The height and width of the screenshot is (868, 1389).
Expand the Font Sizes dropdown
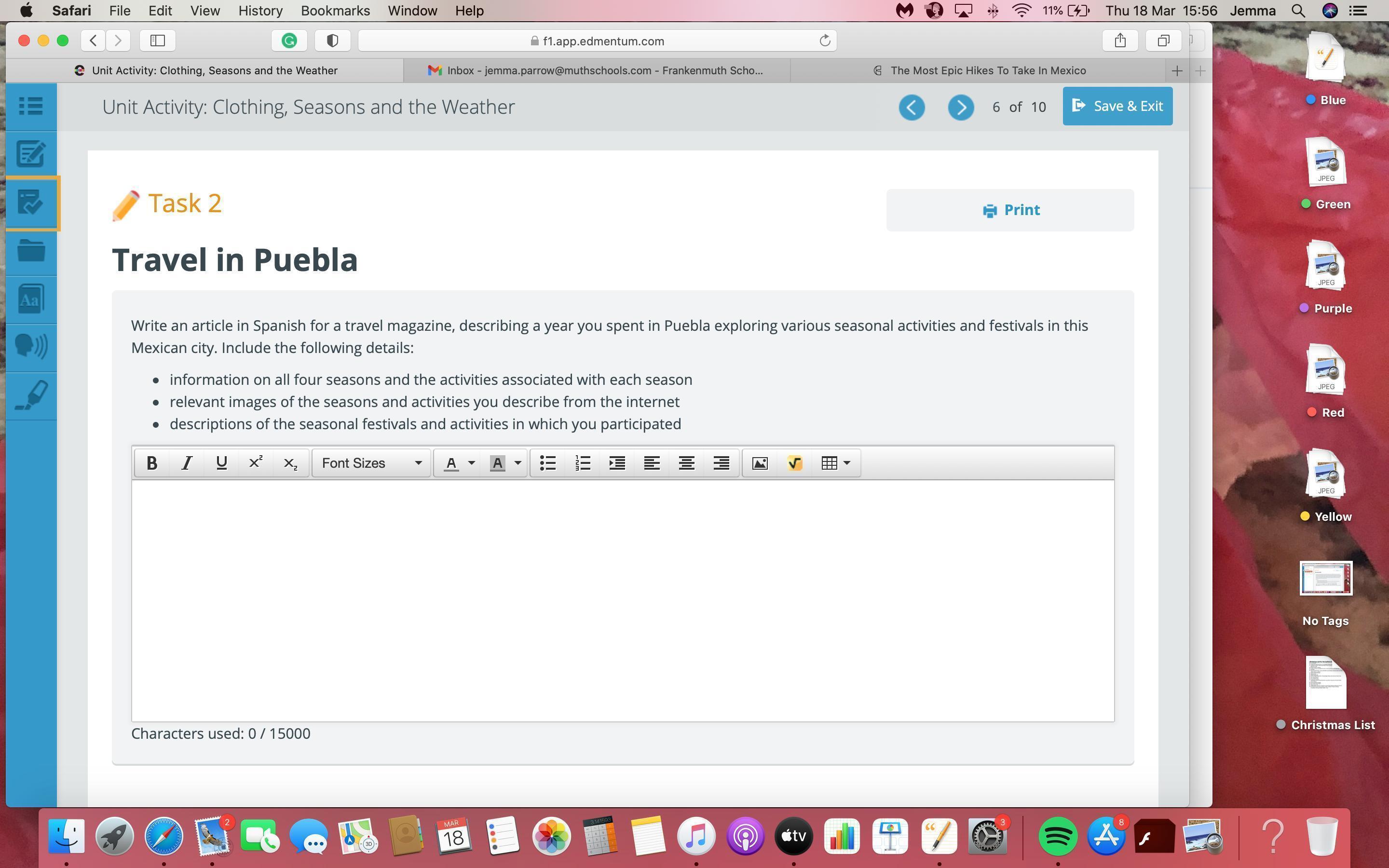point(371,463)
